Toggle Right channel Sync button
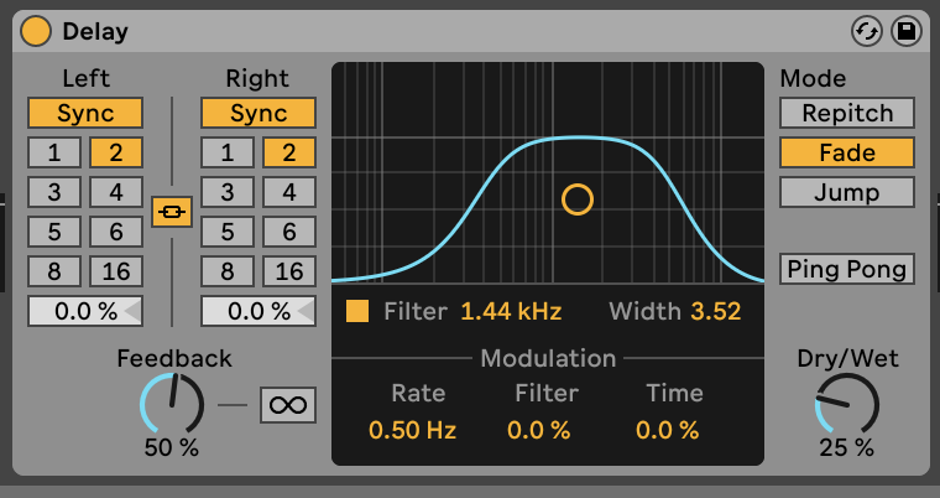The image size is (941, 499). [x=258, y=113]
